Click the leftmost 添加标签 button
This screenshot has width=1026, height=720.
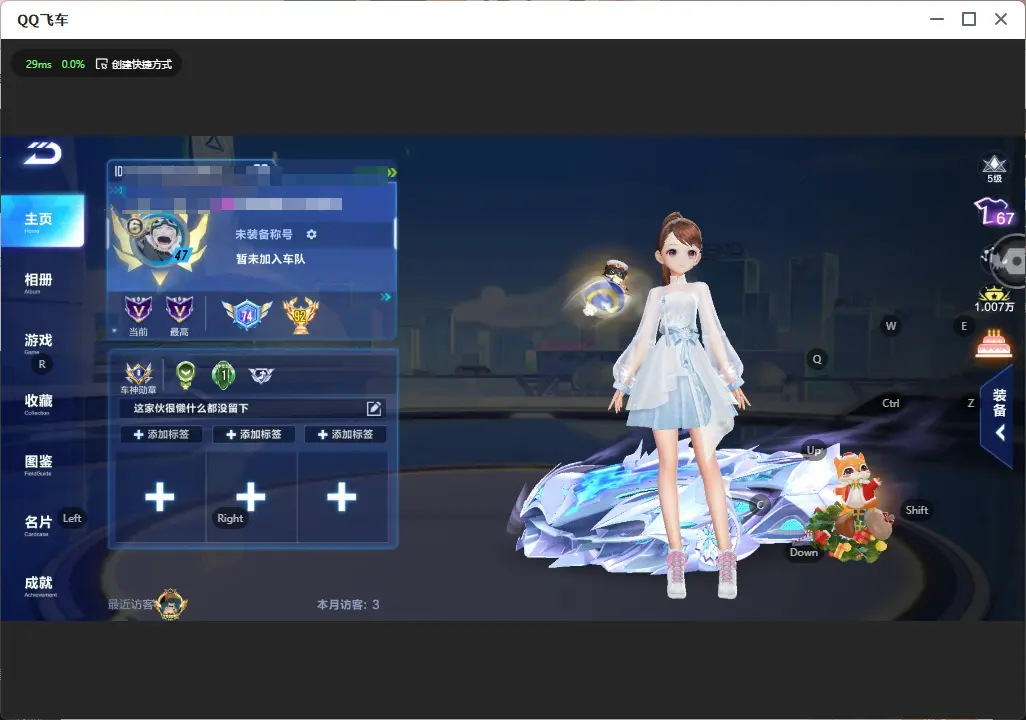click(161, 434)
